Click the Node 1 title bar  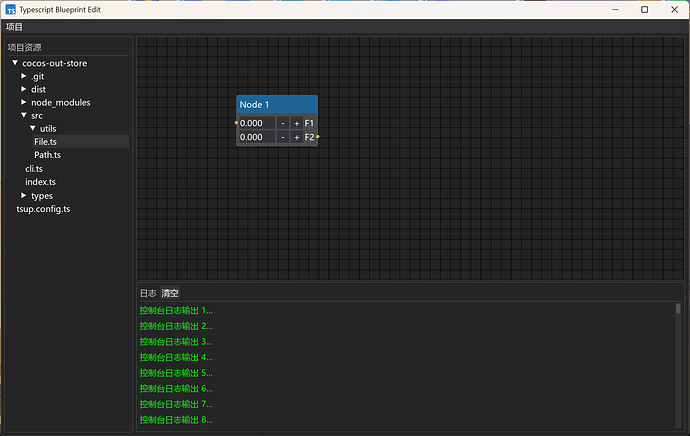[277, 105]
